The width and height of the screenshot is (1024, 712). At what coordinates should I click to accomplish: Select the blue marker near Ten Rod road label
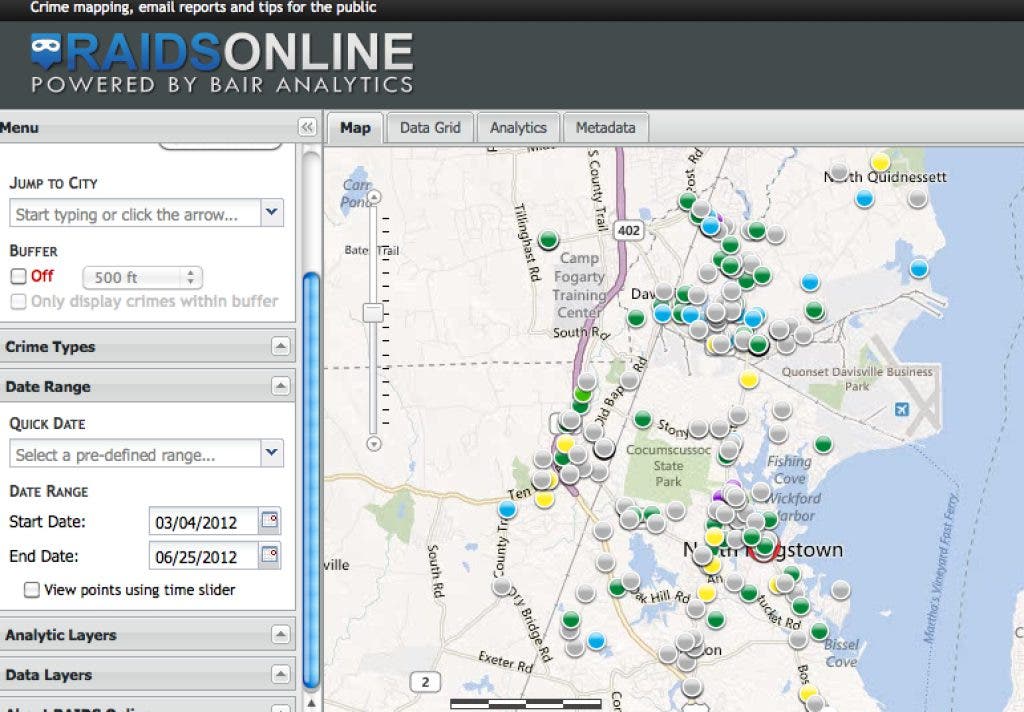click(507, 509)
